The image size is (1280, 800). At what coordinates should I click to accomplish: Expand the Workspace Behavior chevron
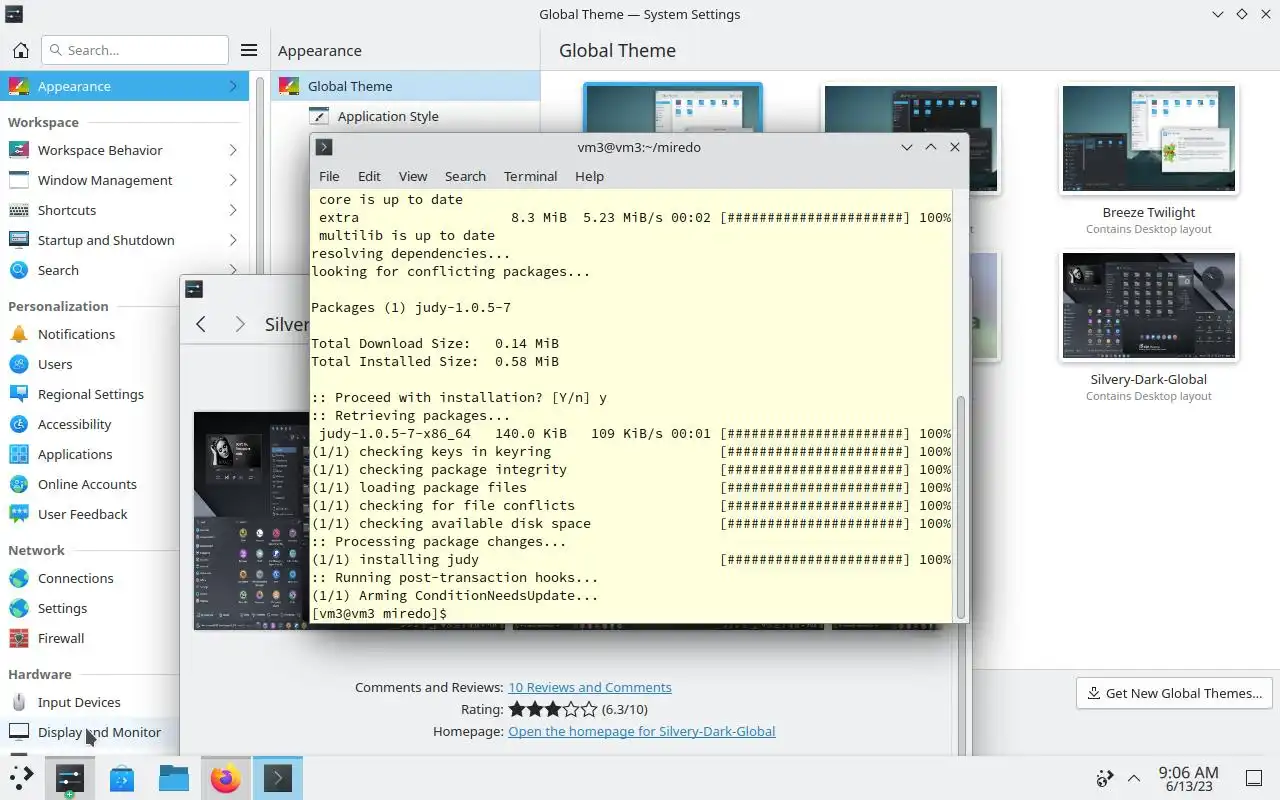233,150
